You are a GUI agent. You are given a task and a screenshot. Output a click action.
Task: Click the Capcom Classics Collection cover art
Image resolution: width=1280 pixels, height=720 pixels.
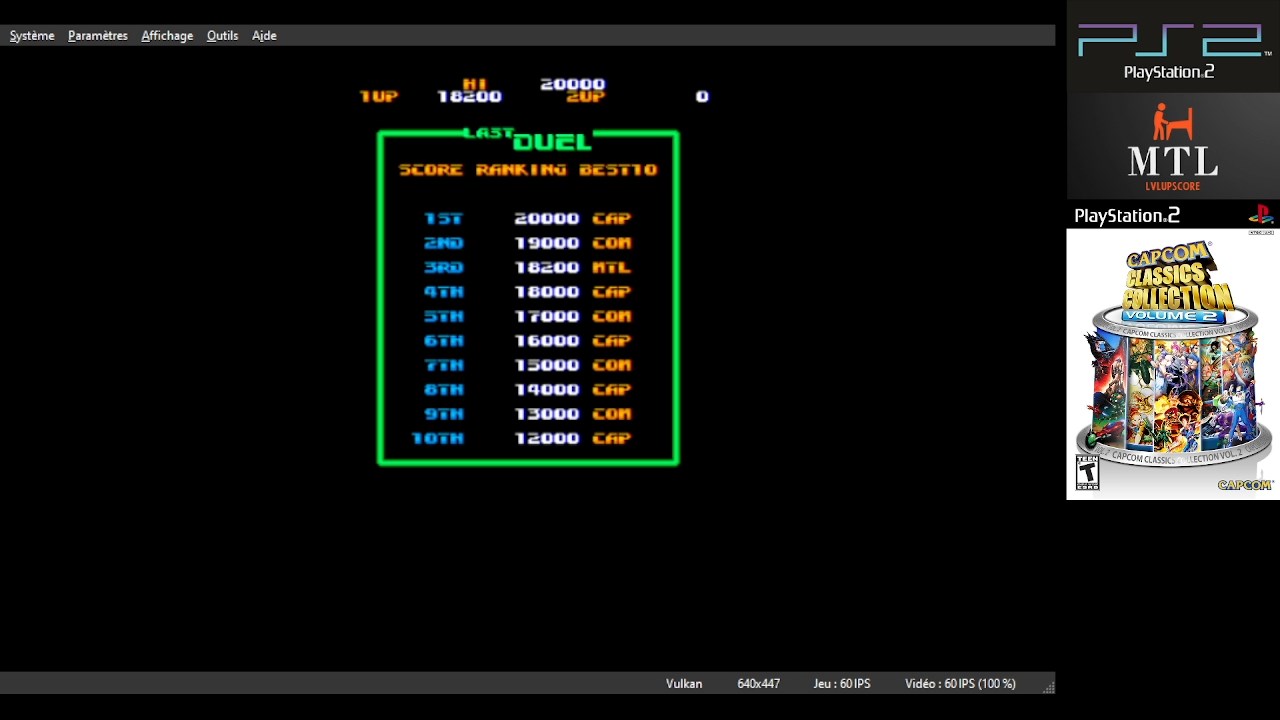[1172, 365]
